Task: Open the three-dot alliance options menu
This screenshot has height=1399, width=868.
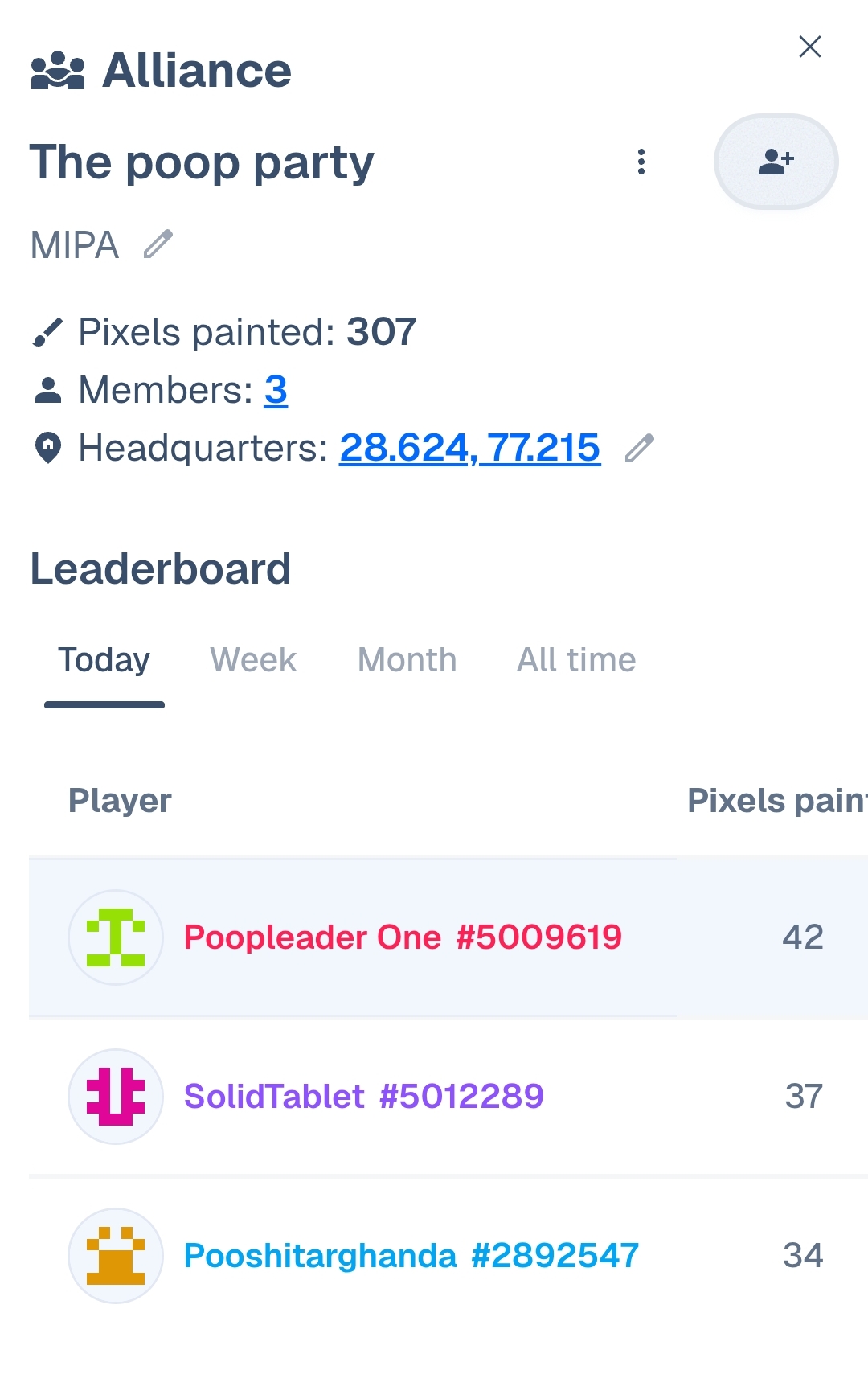Action: [x=641, y=162]
